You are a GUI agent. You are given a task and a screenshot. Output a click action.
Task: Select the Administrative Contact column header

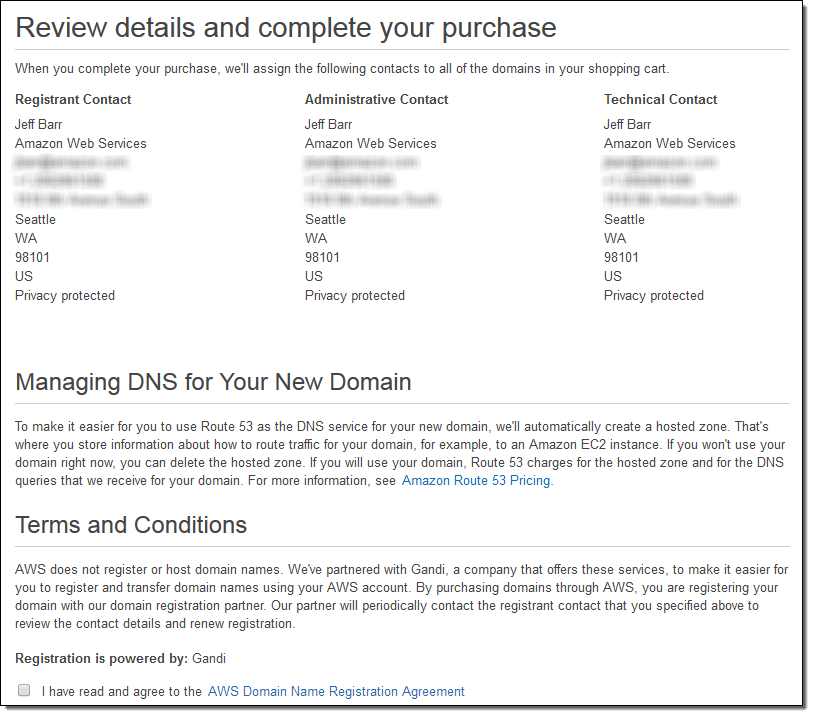(376, 100)
